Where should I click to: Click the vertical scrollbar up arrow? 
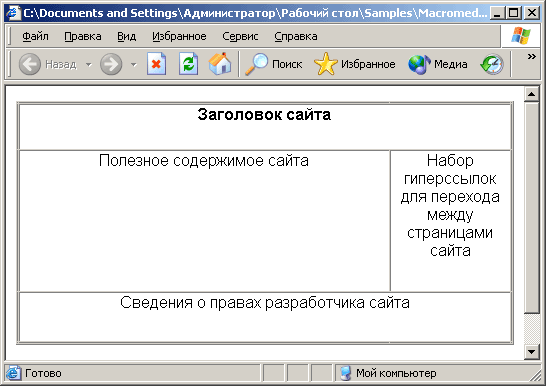pos(531,94)
